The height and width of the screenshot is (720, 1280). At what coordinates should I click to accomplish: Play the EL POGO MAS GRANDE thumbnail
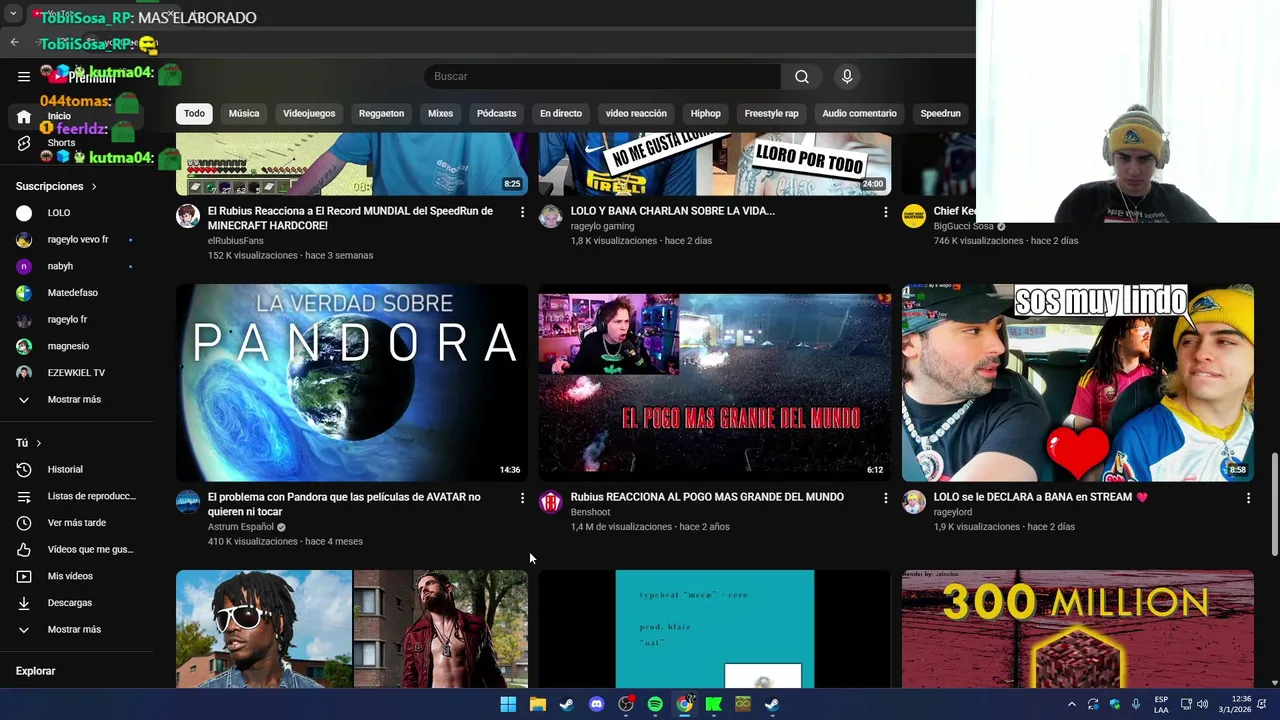(x=715, y=383)
